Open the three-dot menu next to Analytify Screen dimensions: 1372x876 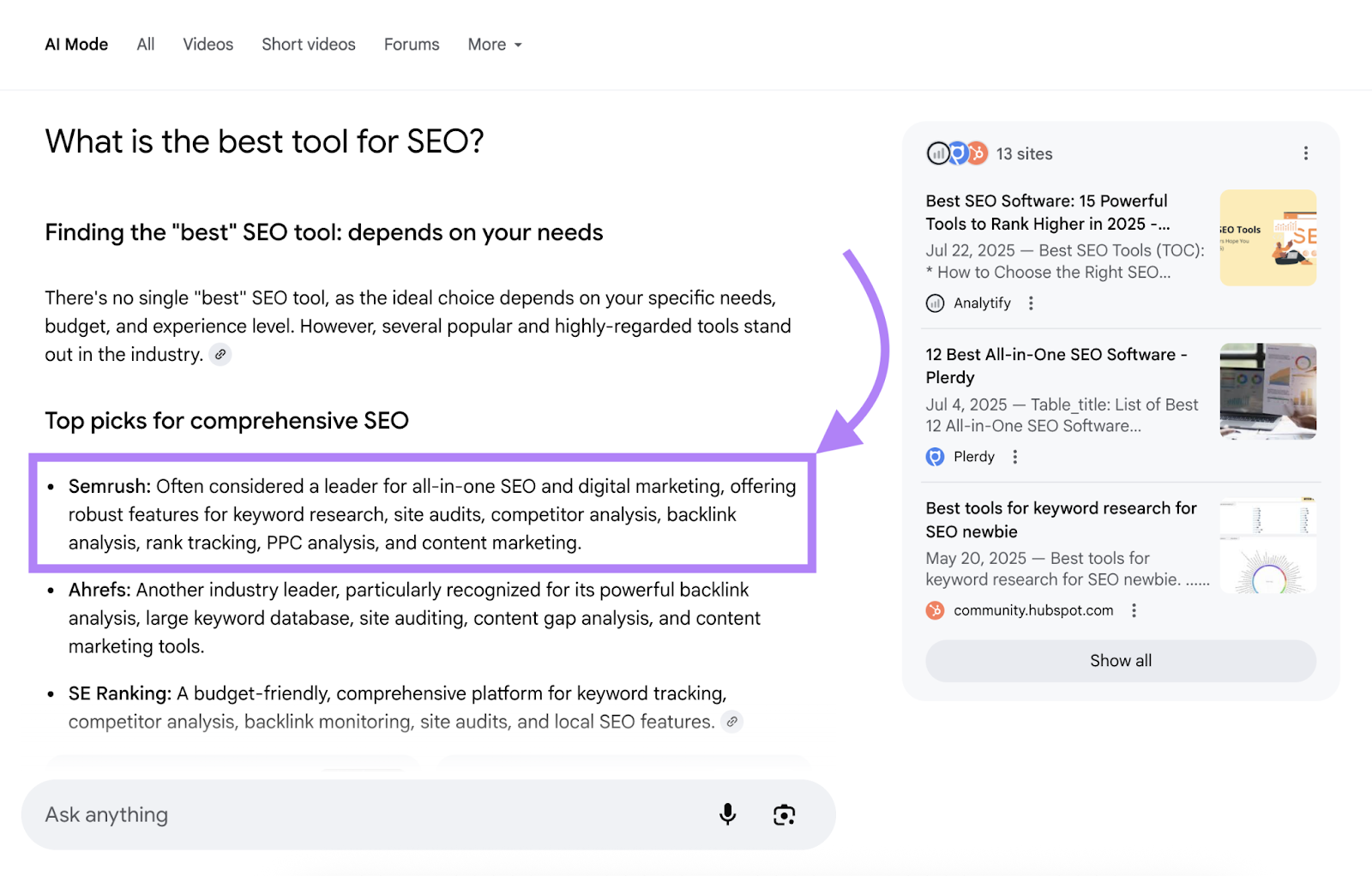click(1031, 303)
